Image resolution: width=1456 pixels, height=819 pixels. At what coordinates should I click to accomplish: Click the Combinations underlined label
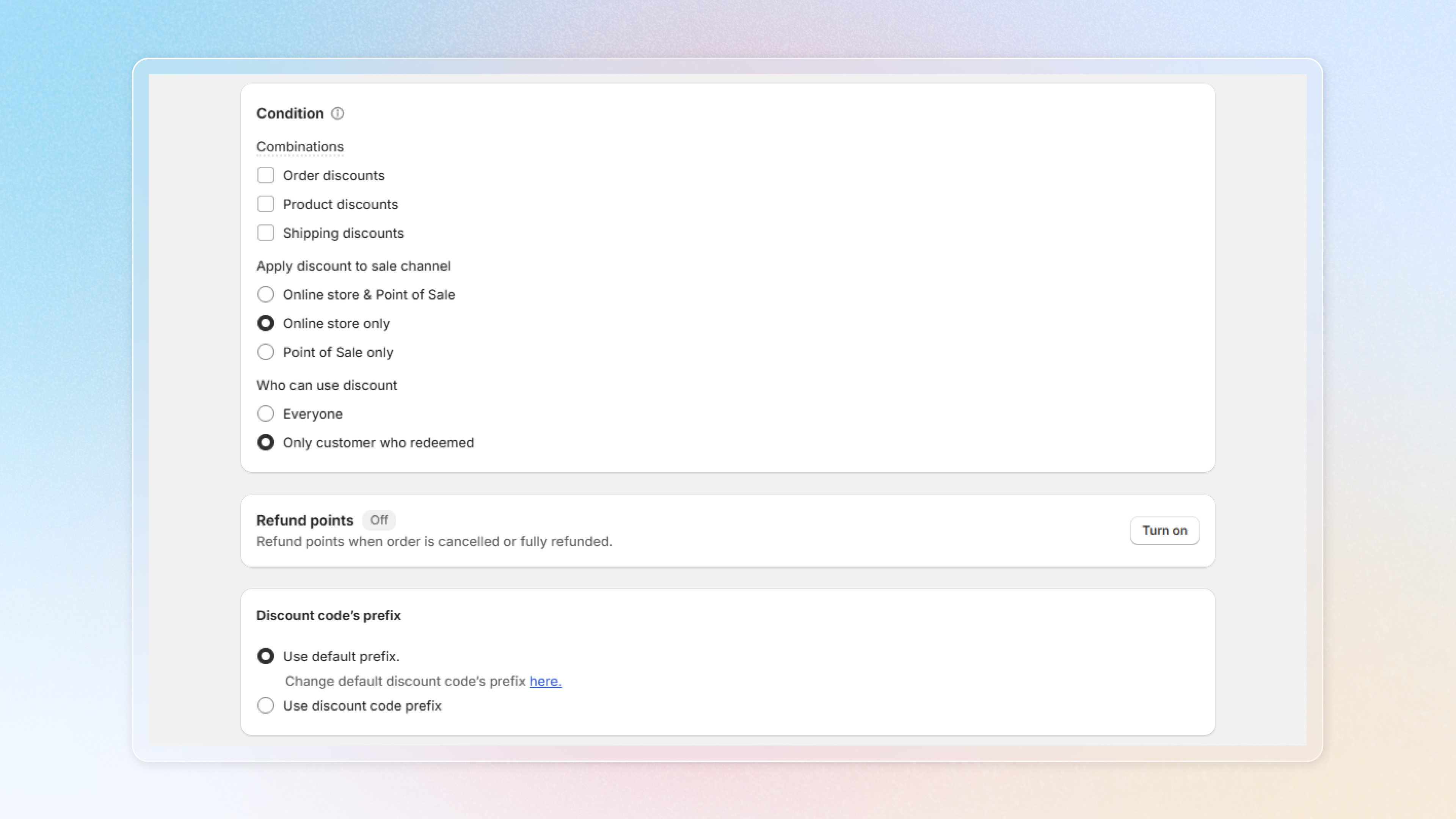(300, 147)
